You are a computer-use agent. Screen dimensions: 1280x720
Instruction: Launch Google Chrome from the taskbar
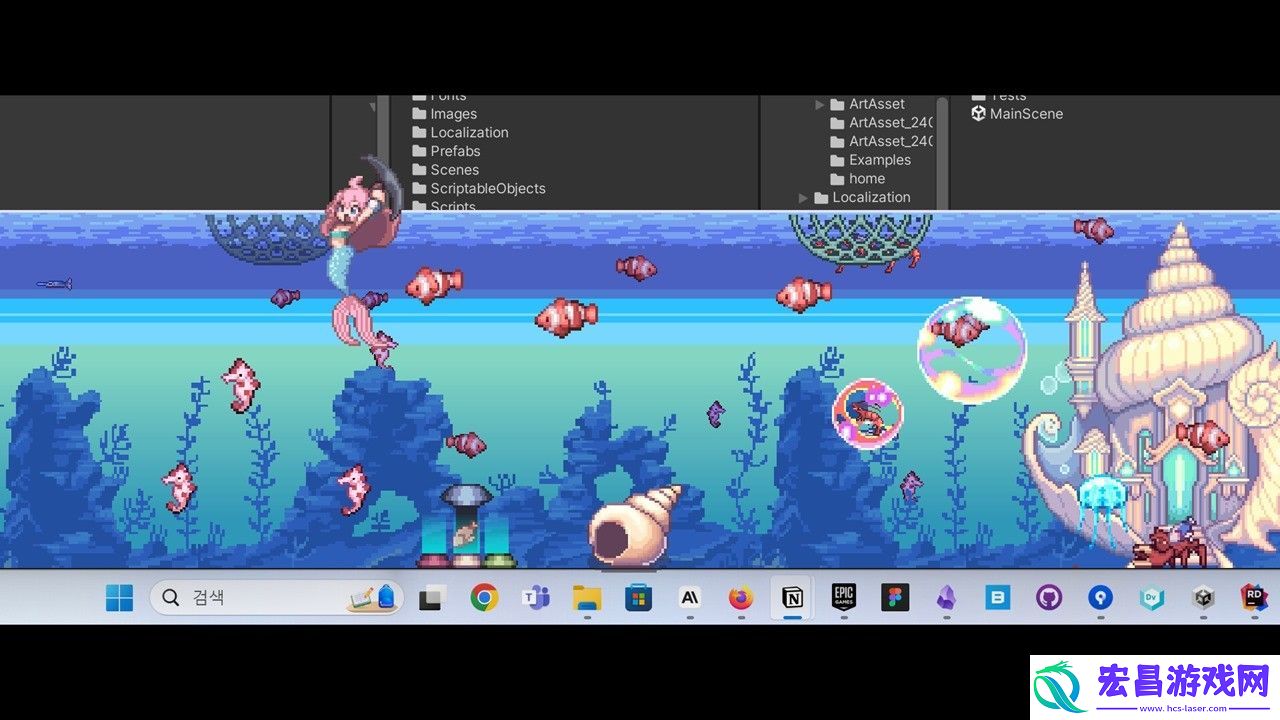pos(484,598)
